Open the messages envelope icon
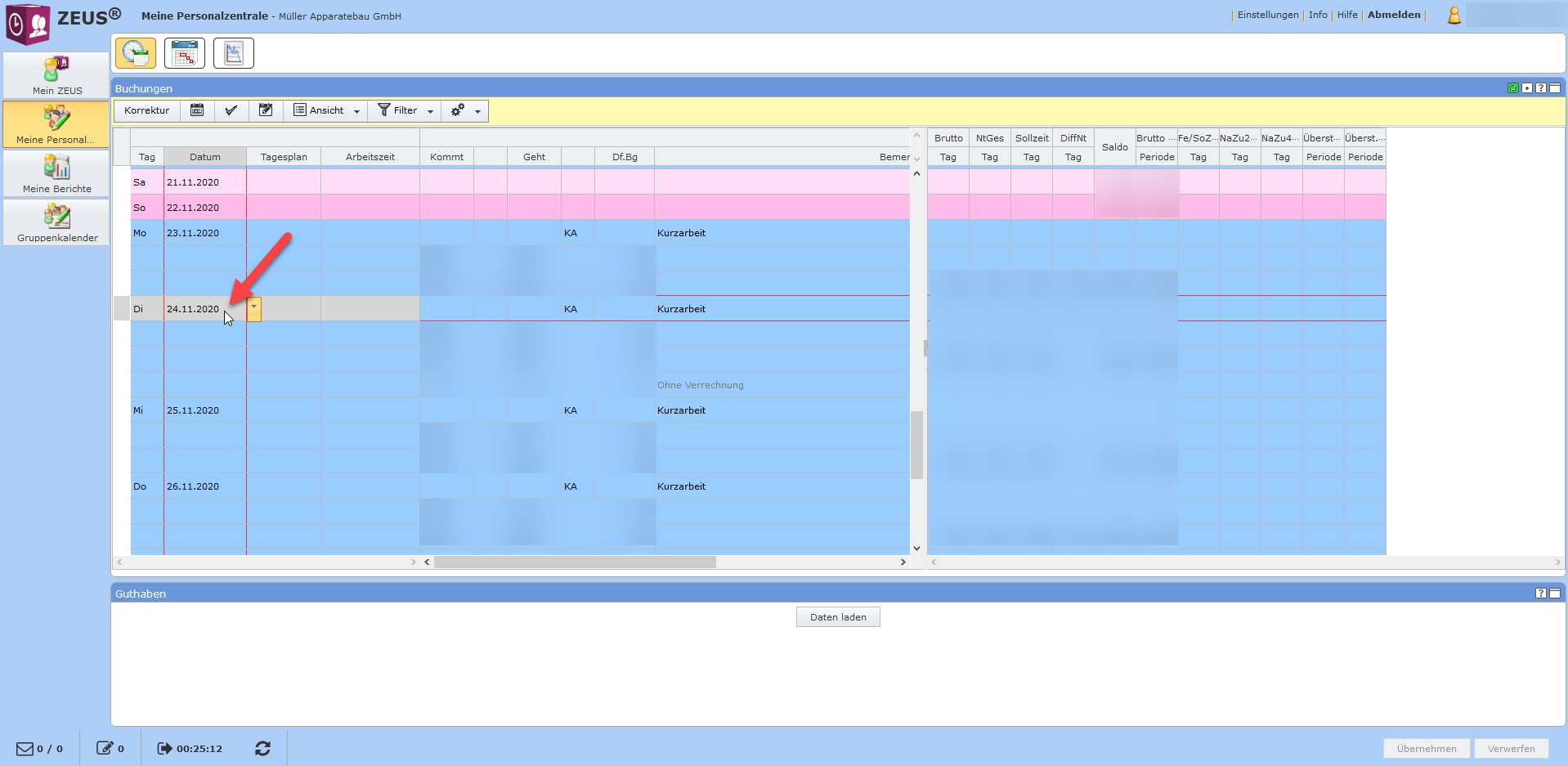The height and width of the screenshot is (766, 1568). tap(25, 748)
